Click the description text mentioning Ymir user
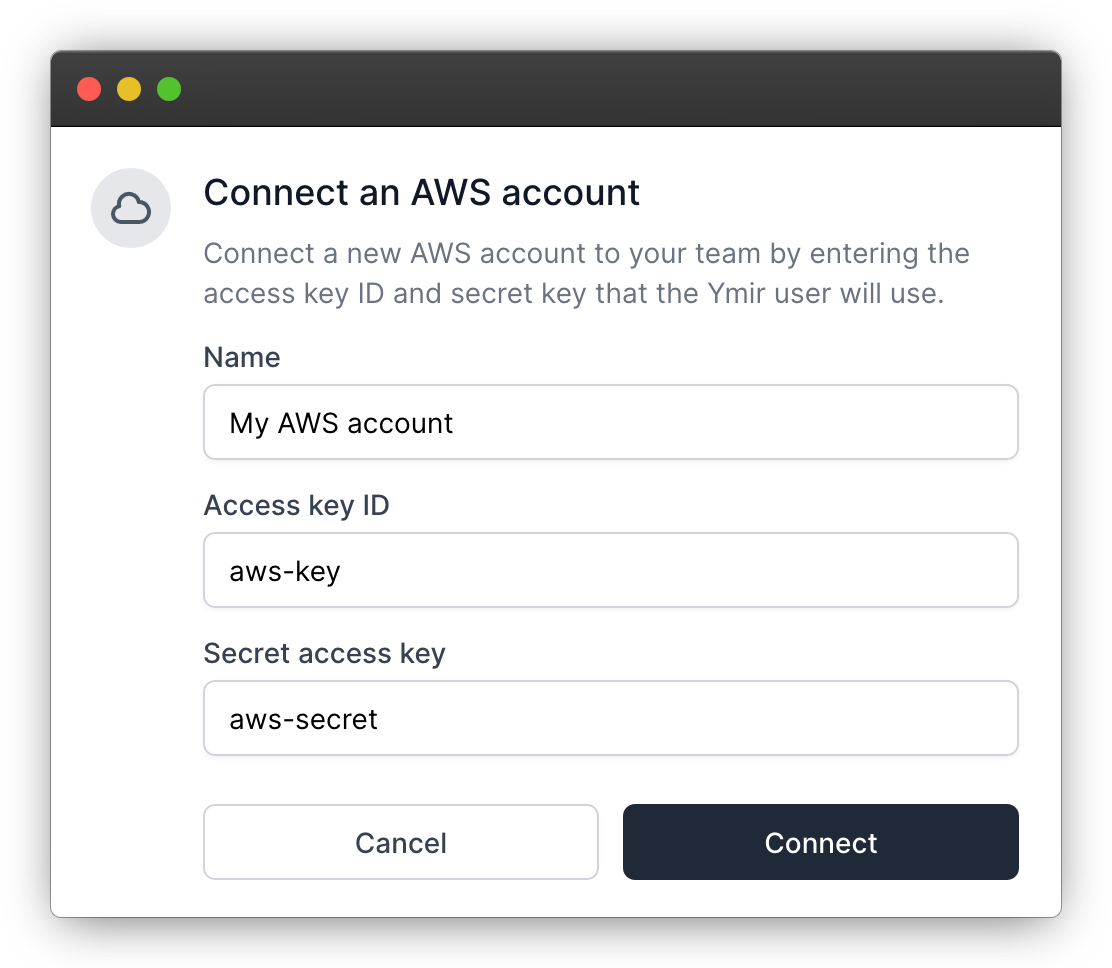This screenshot has height=968, width=1112. pos(586,273)
